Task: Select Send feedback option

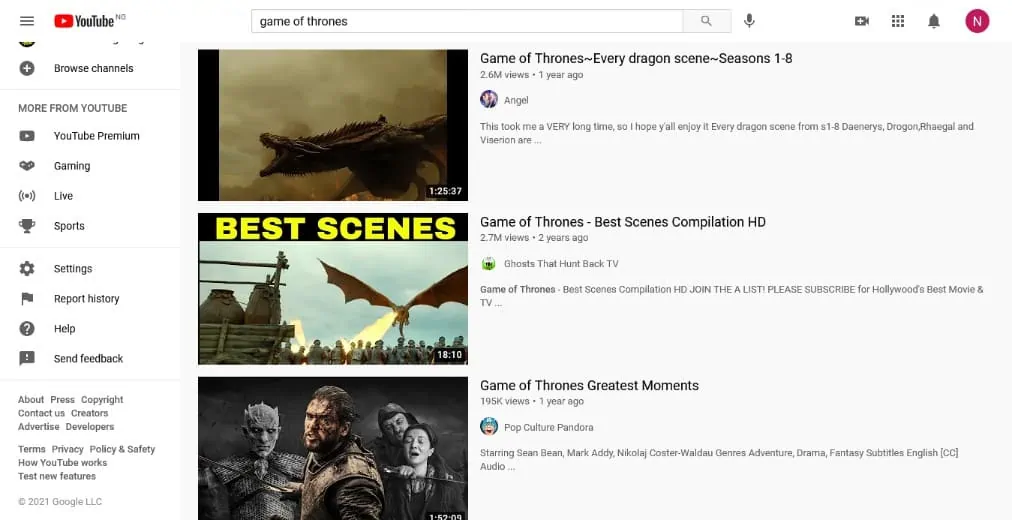Action: [90, 359]
